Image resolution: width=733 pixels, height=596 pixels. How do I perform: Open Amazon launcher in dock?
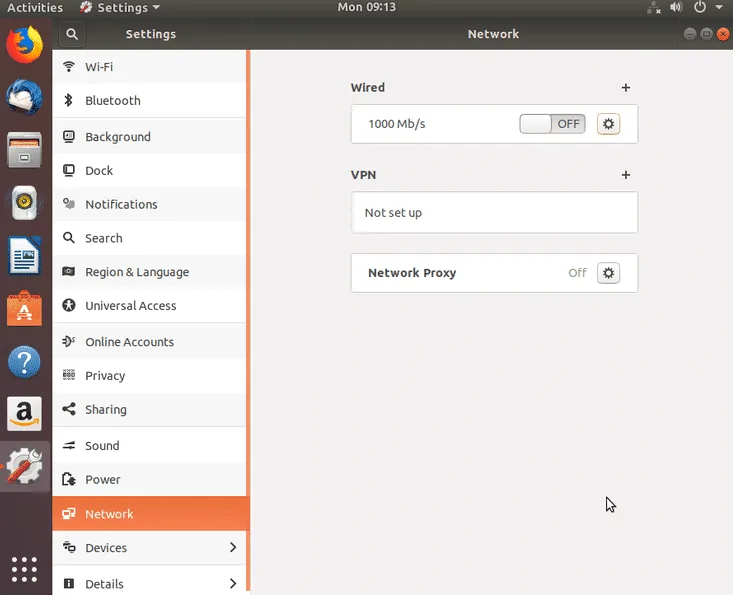click(24, 414)
